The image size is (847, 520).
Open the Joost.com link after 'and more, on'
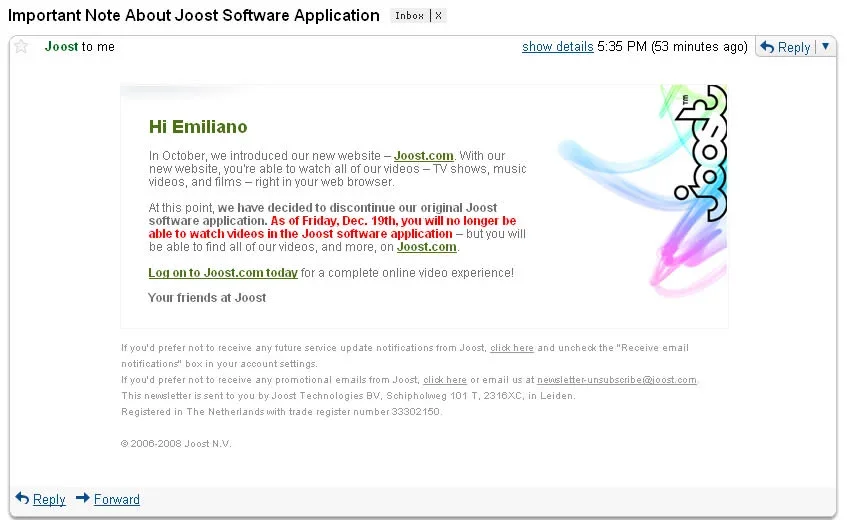pyautogui.click(x=427, y=247)
